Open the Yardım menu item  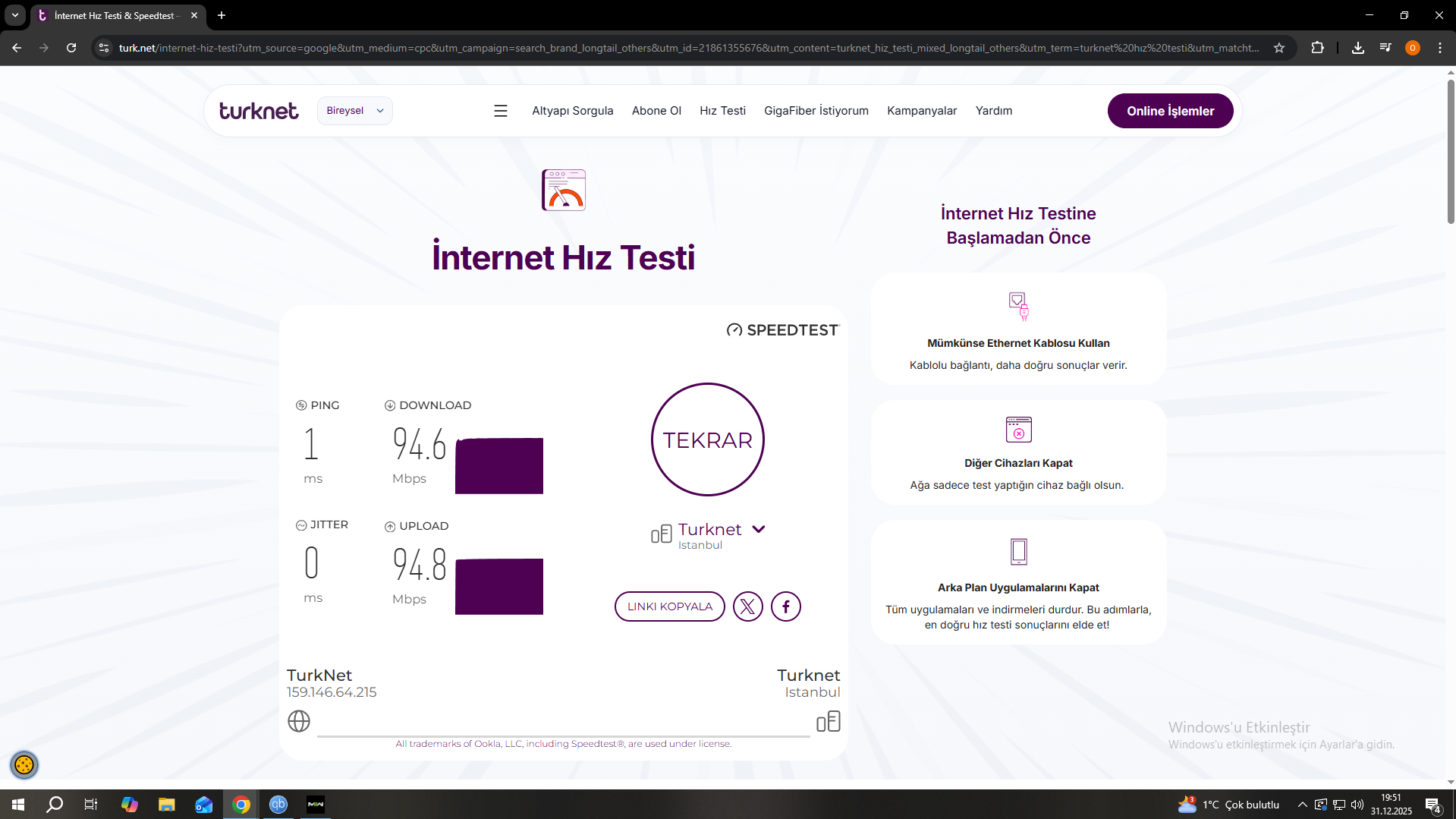point(994,111)
